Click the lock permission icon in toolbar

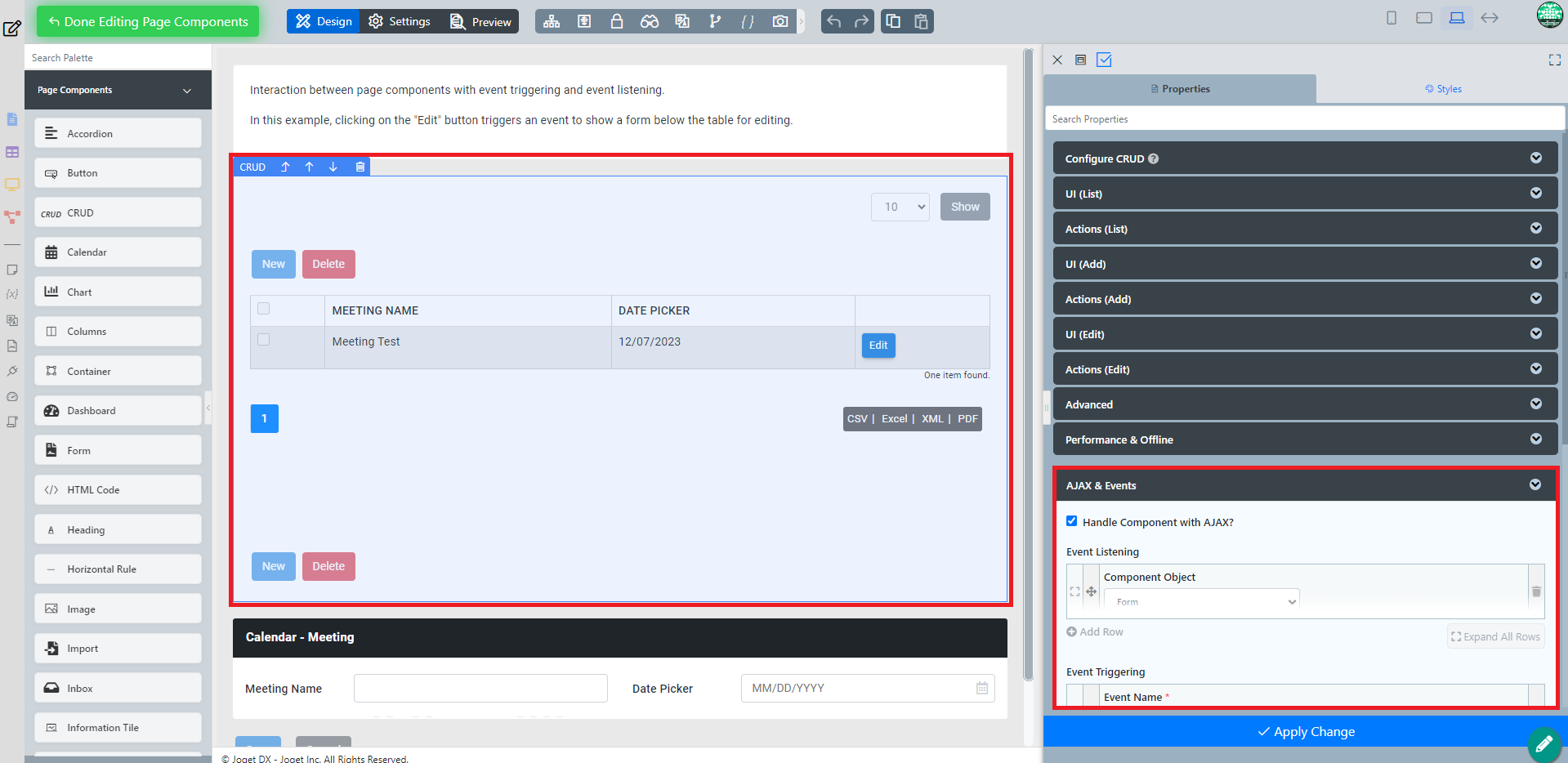(x=617, y=21)
